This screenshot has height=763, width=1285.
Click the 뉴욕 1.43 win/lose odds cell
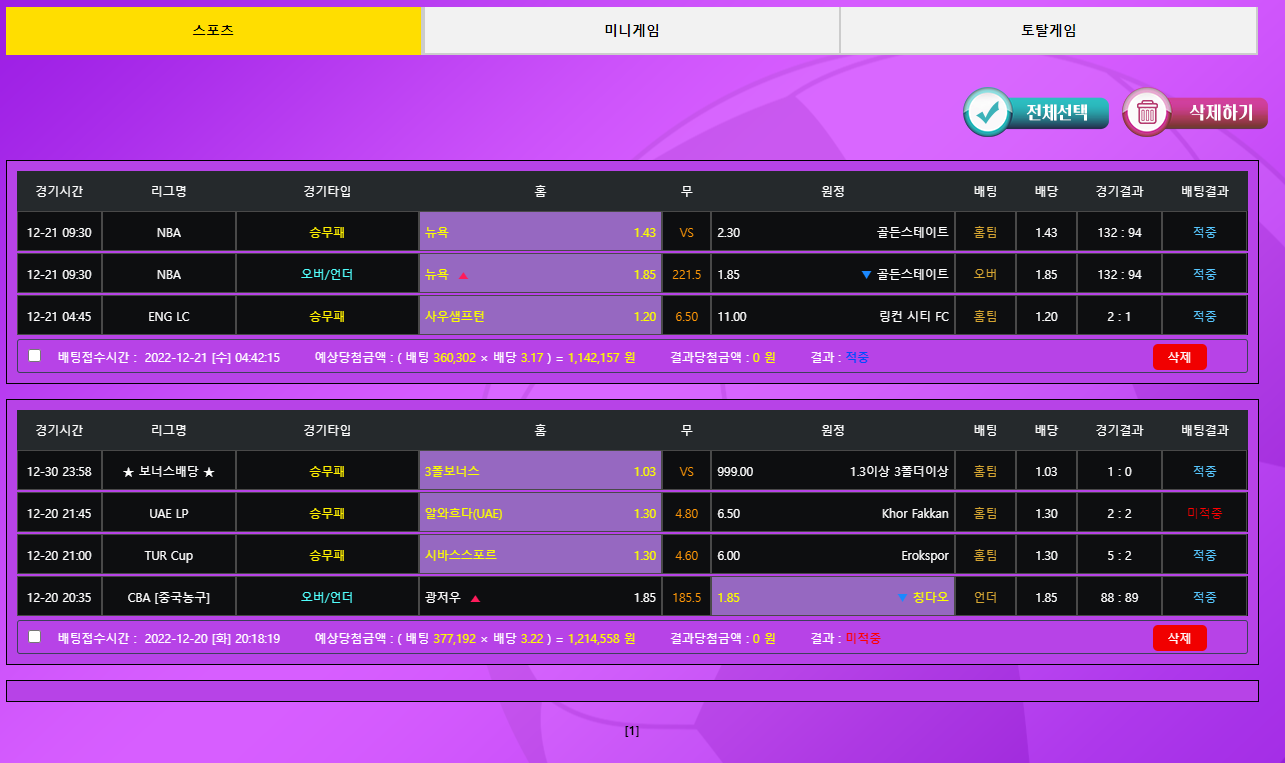coord(540,232)
